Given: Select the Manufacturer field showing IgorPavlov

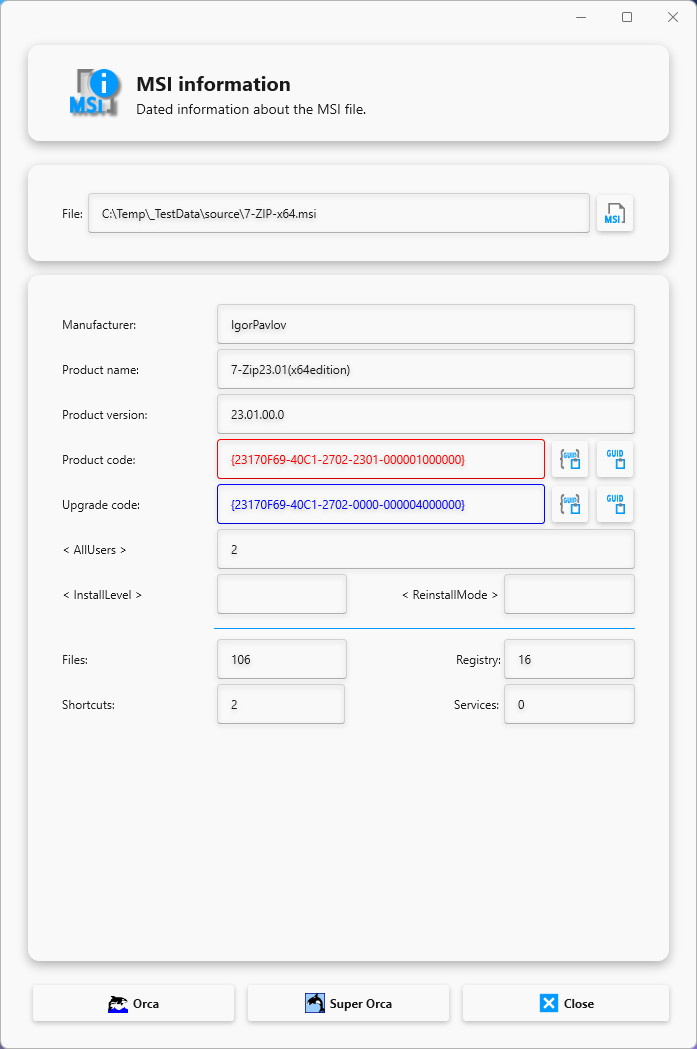Looking at the screenshot, I should [425, 324].
